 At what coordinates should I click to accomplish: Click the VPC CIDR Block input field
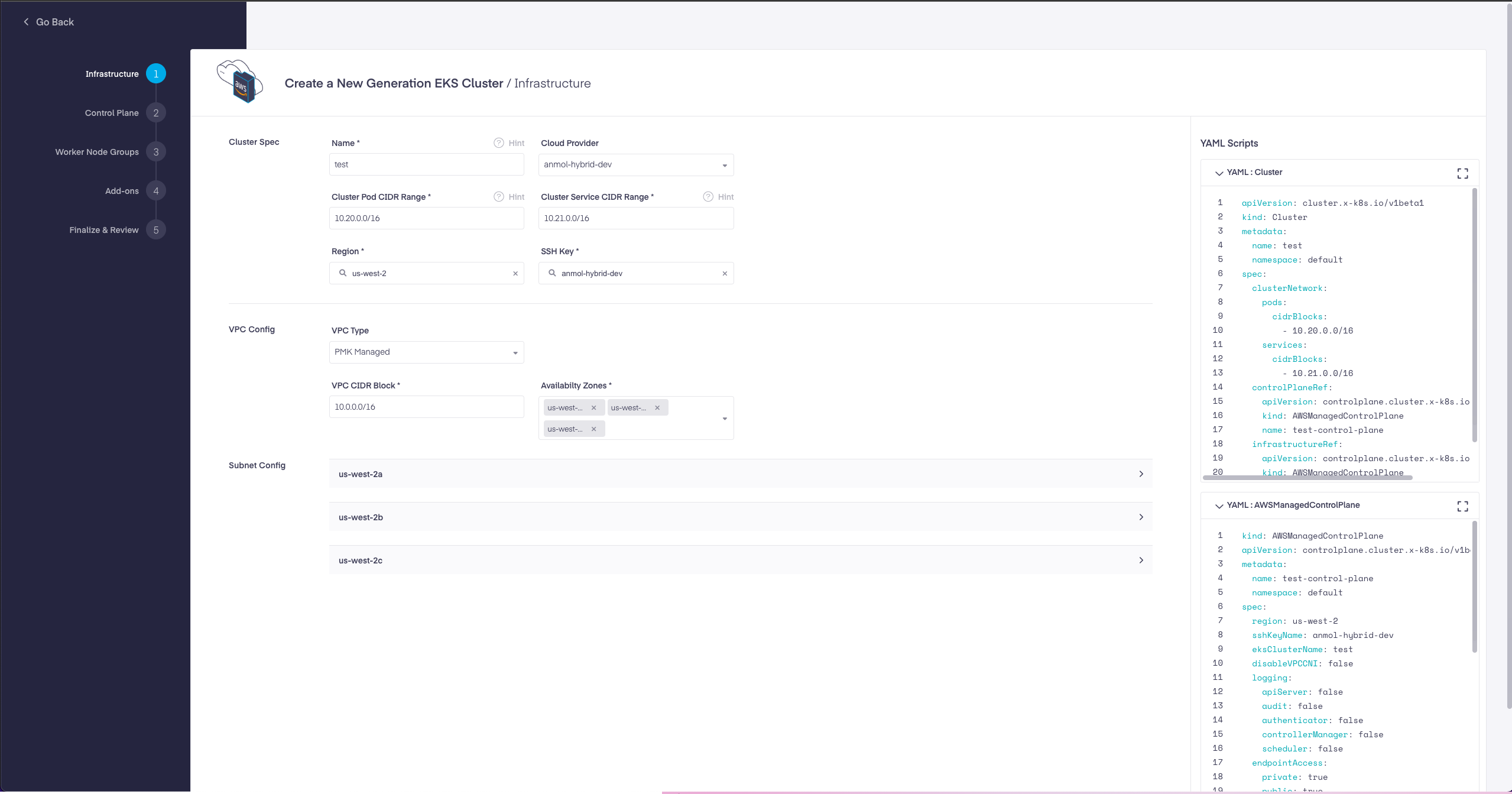pos(426,407)
